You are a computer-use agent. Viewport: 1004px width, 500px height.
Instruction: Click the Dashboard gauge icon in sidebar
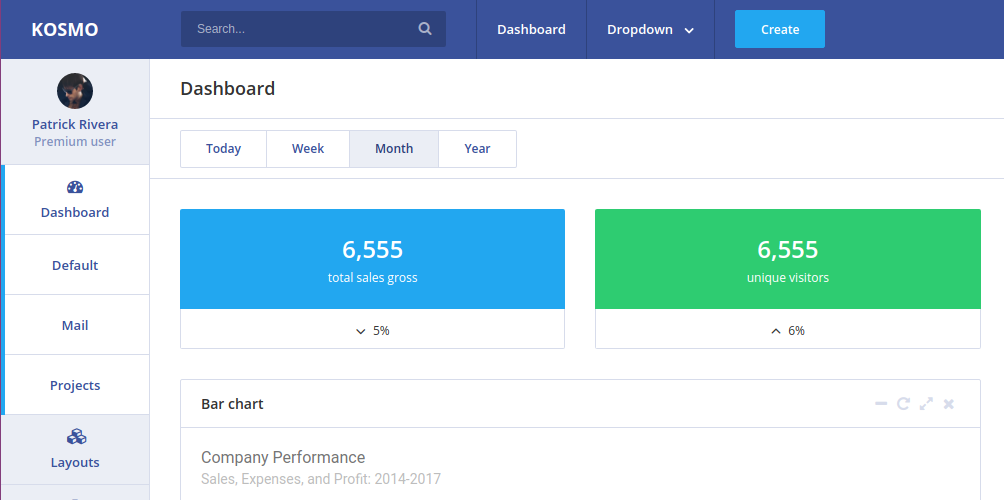(75, 187)
